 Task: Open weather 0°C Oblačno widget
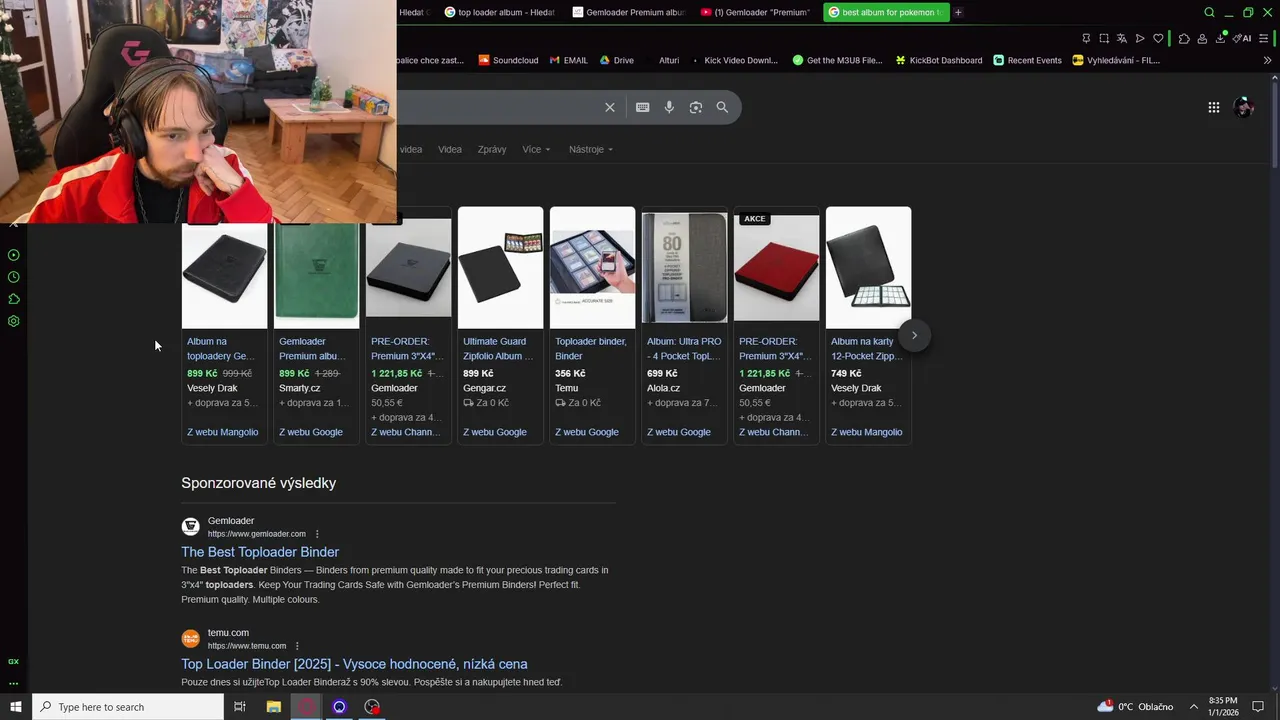pos(1135,707)
